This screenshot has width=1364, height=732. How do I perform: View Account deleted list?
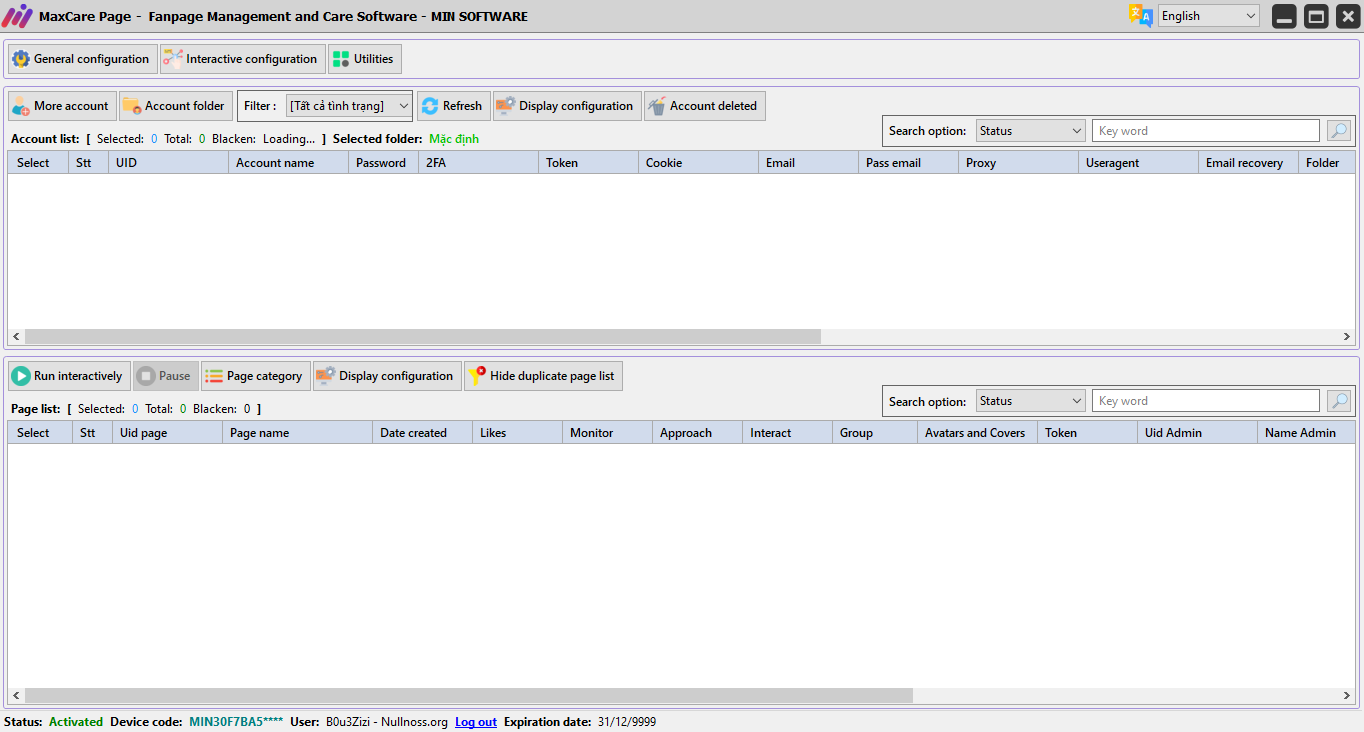(705, 106)
